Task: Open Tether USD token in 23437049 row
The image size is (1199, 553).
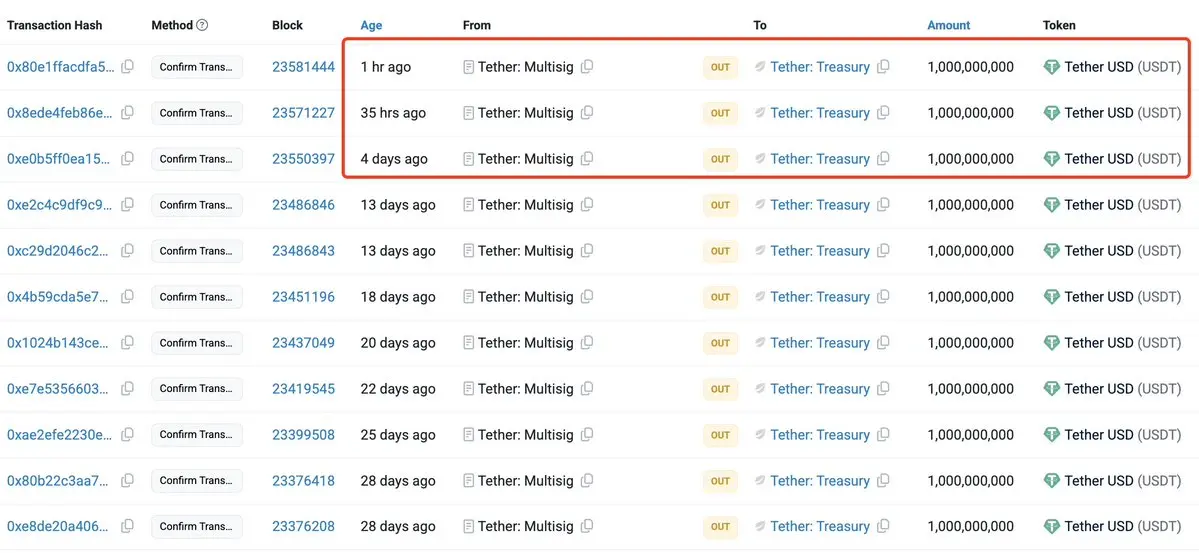Action: [x=1098, y=343]
